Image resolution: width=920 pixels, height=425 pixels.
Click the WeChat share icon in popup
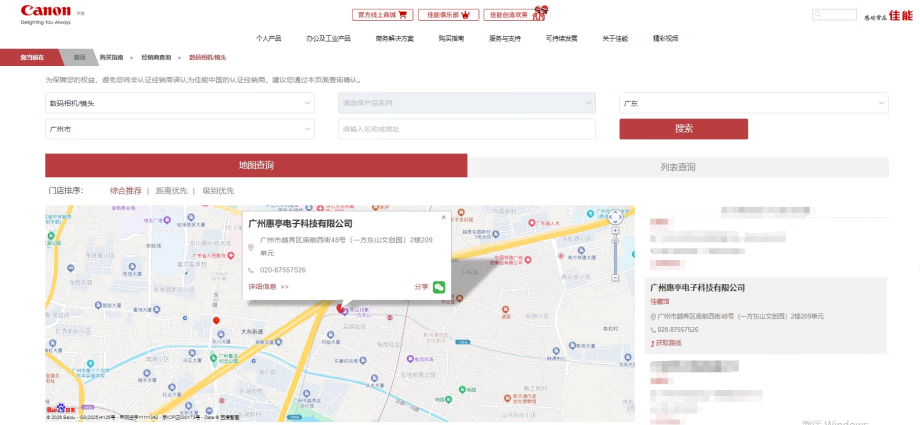coord(439,287)
